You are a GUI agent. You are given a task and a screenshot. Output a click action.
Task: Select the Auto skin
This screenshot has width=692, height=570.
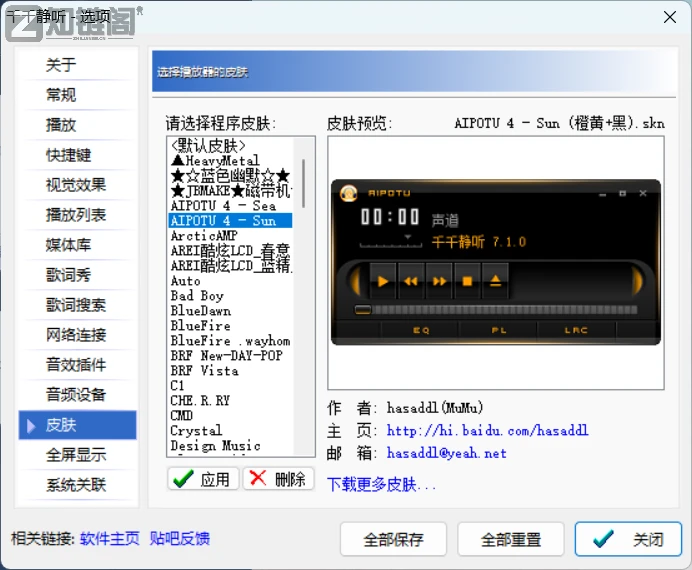[x=230, y=281]
